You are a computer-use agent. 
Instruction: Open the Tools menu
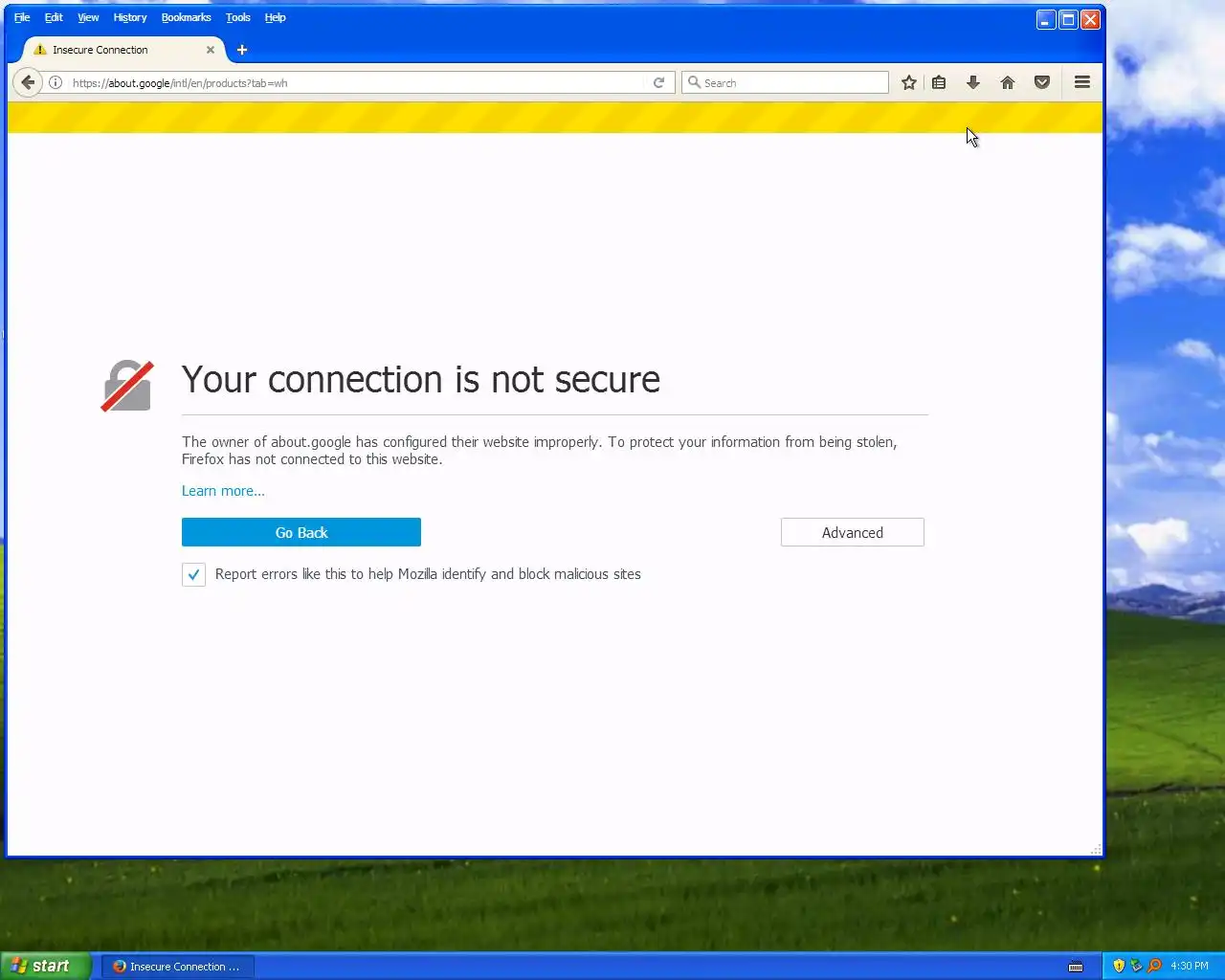[x=238, y=17]
